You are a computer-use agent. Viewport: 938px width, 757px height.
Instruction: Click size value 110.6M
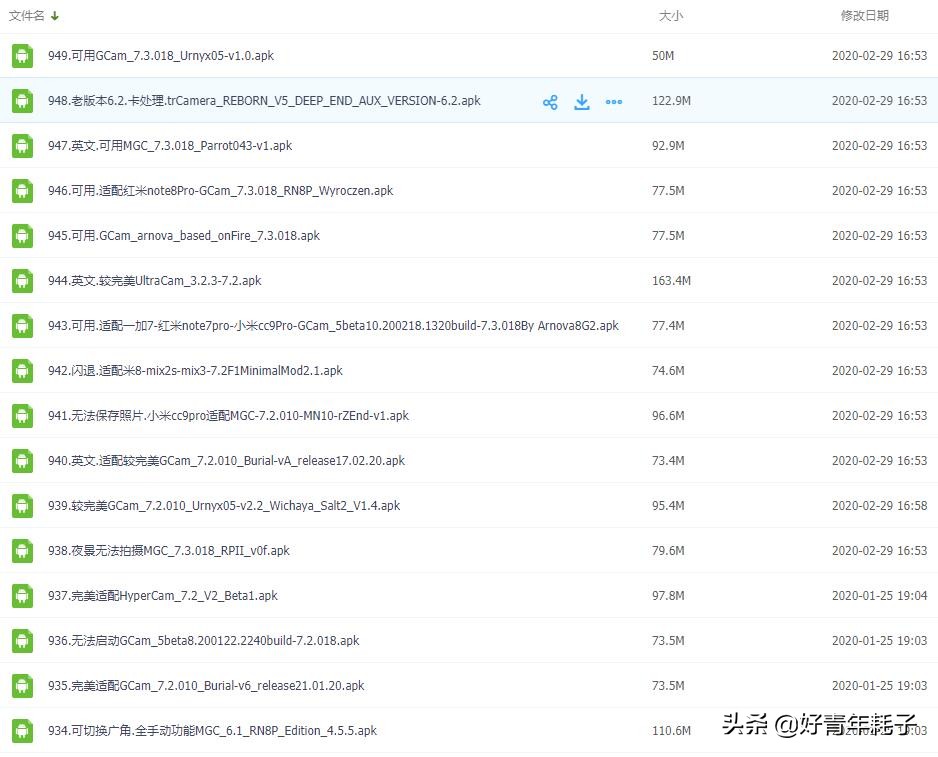(671, 731)
